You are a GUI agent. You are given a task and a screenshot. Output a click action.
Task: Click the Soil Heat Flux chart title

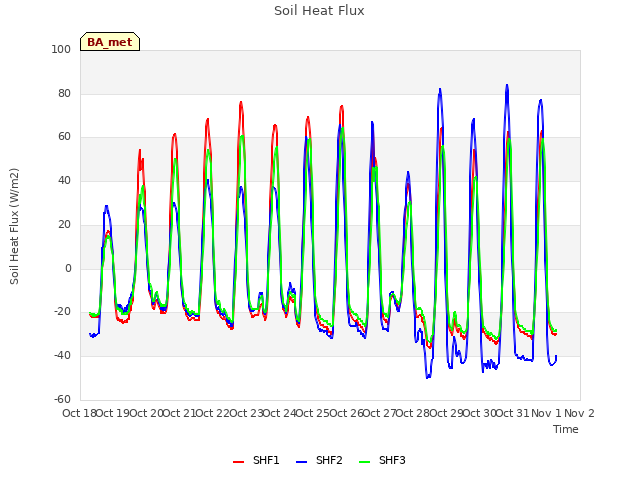click(319, 11)
